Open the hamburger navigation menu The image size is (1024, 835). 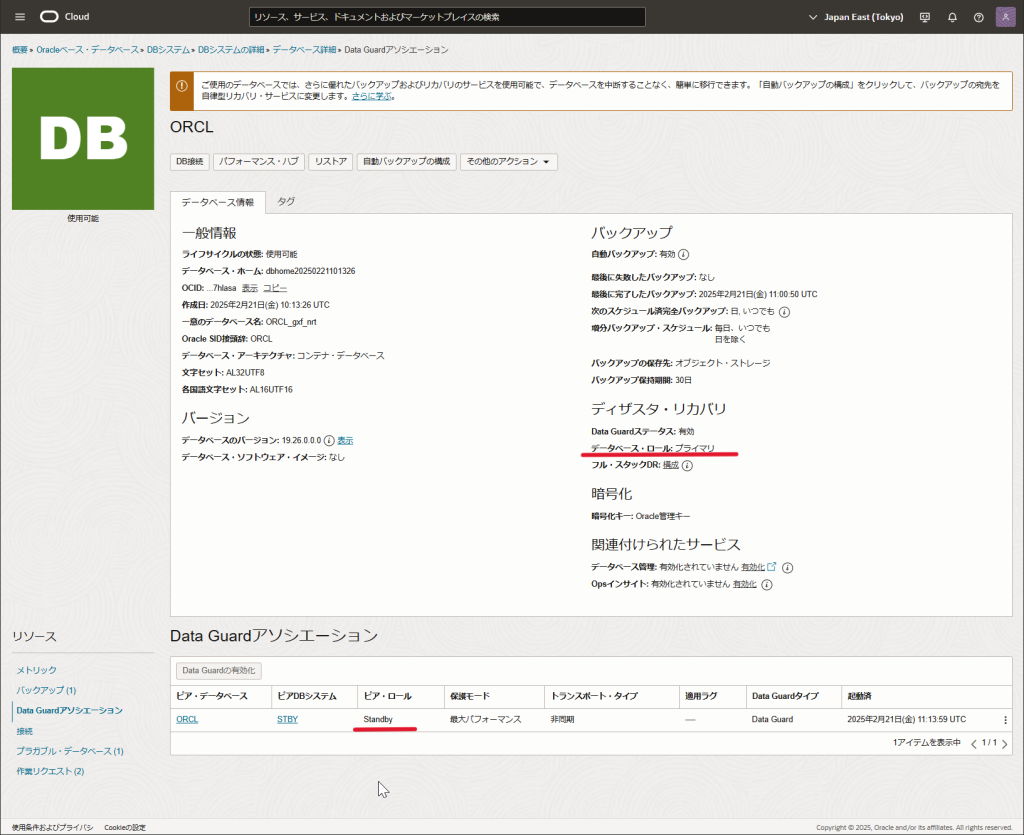coord(20,17)
